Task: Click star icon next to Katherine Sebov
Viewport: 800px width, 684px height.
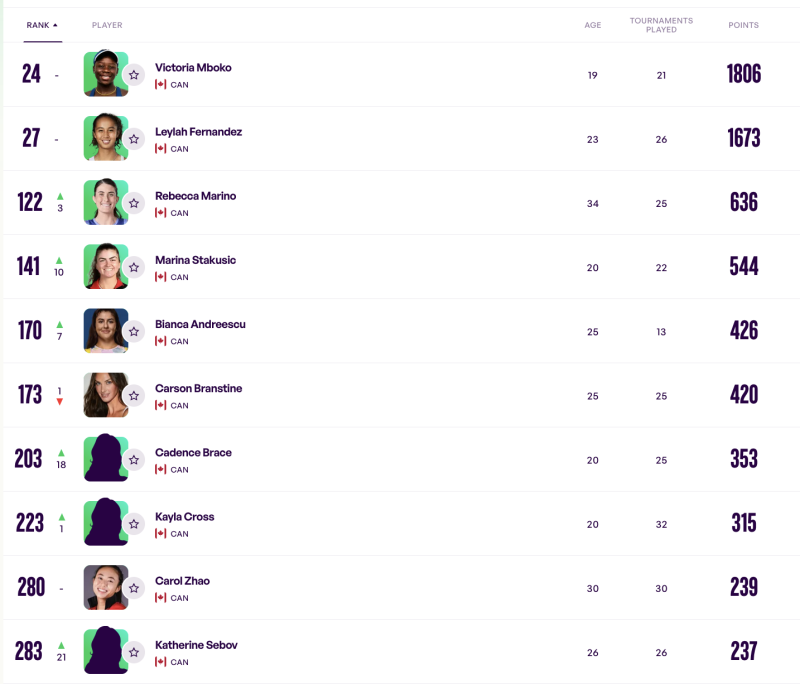Action: click(x=134, y=651)
